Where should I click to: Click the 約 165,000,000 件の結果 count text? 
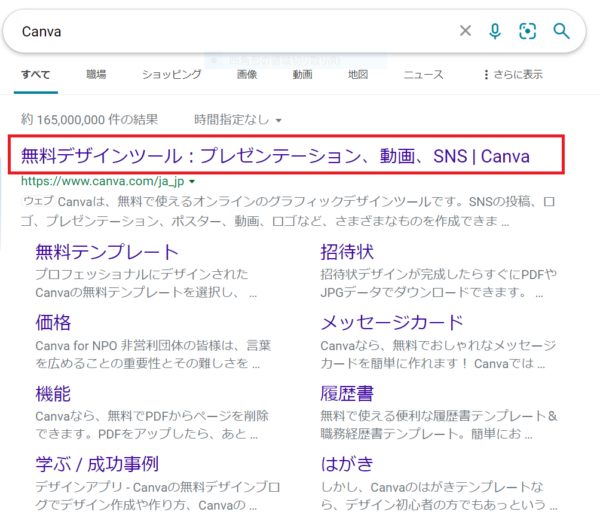(x=89, y=120)
